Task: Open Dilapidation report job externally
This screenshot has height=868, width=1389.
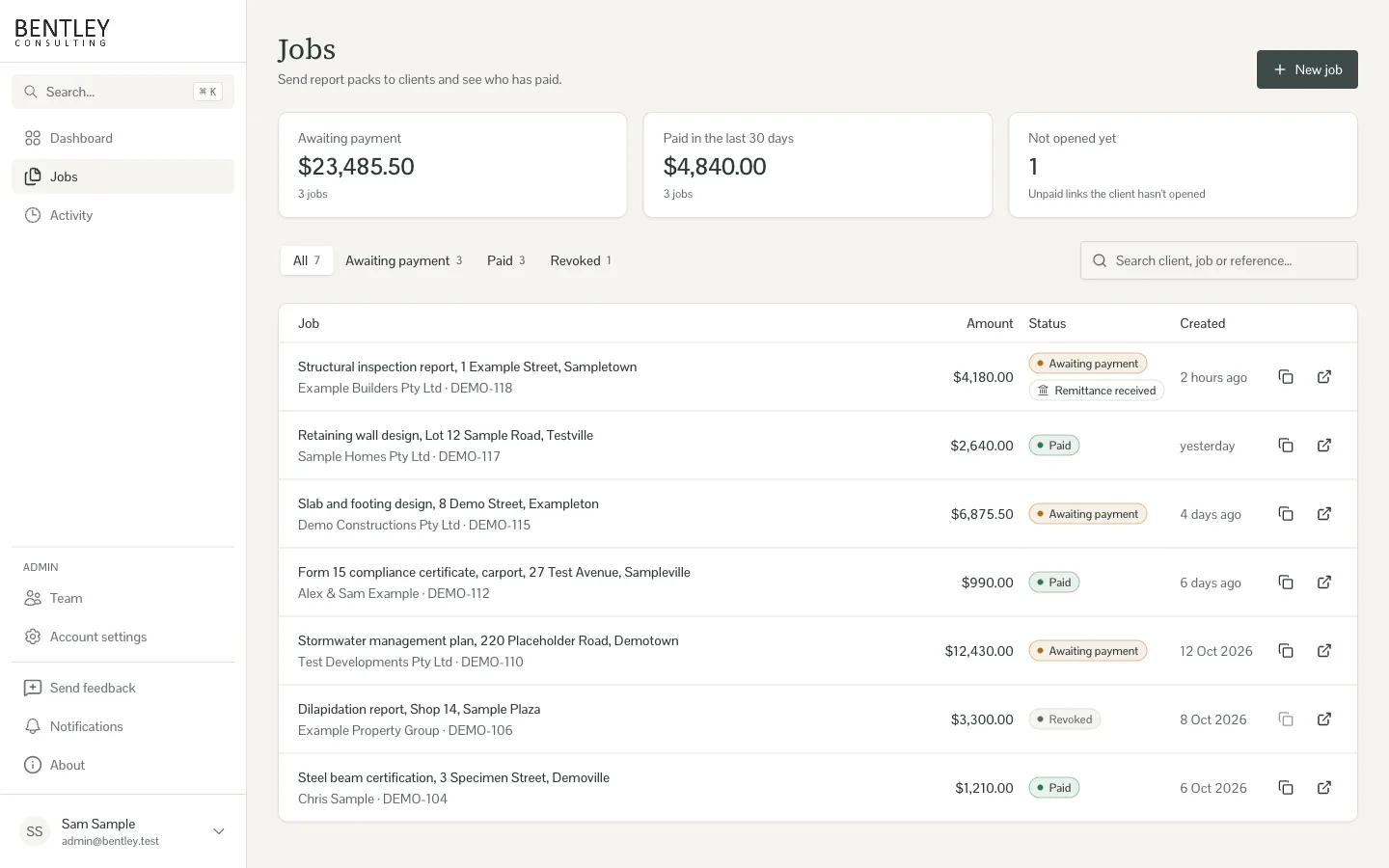Action: (x=1324, y=719)
